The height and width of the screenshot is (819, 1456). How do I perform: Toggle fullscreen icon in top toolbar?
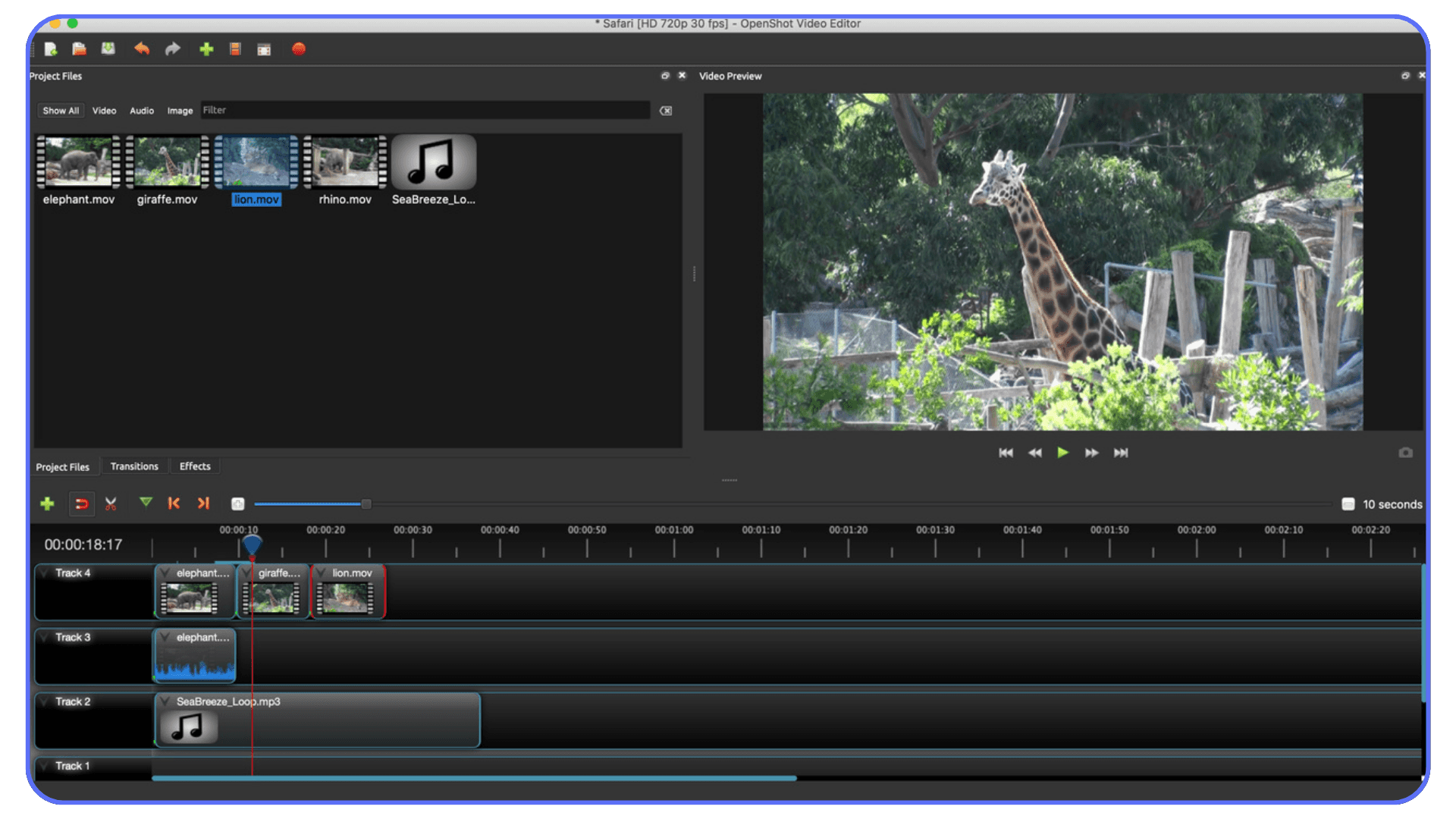[x=264, y=50]
